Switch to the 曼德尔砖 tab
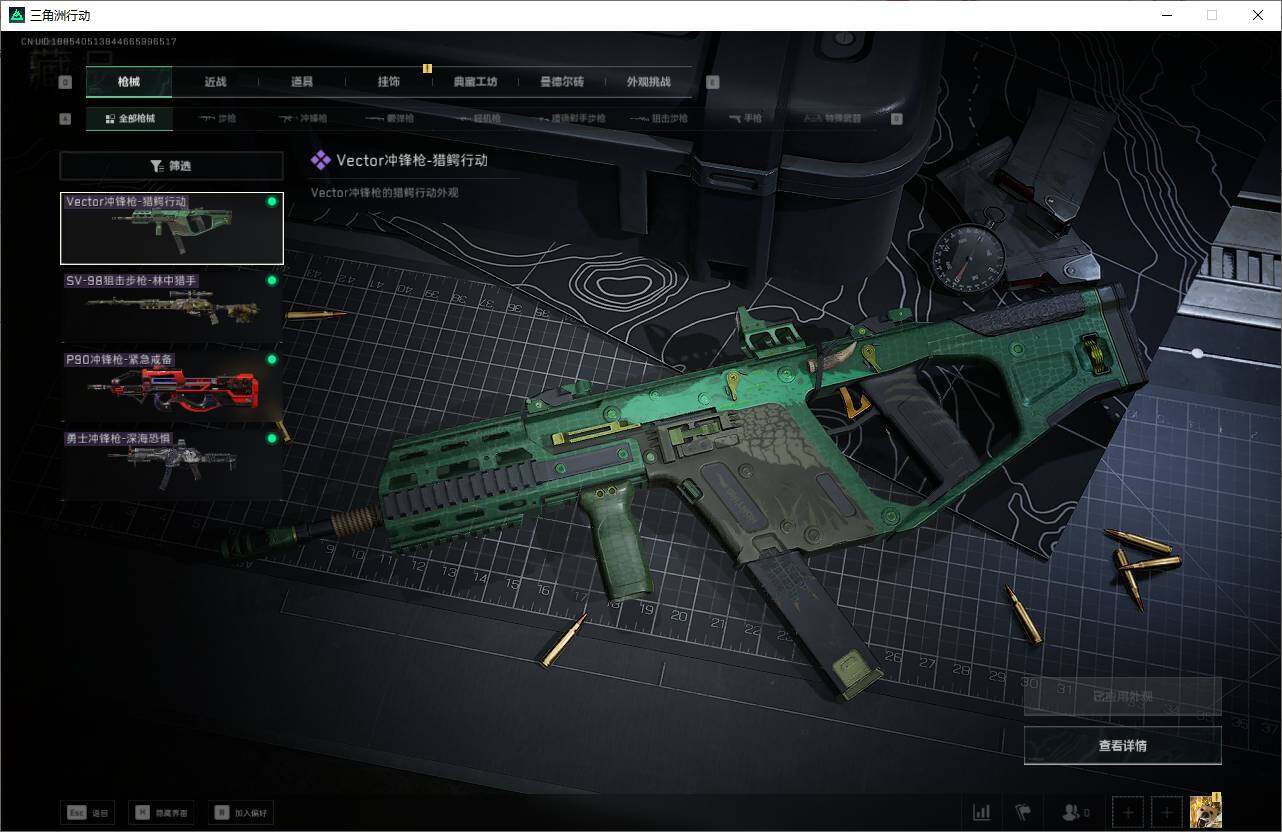 click(562, 82)
